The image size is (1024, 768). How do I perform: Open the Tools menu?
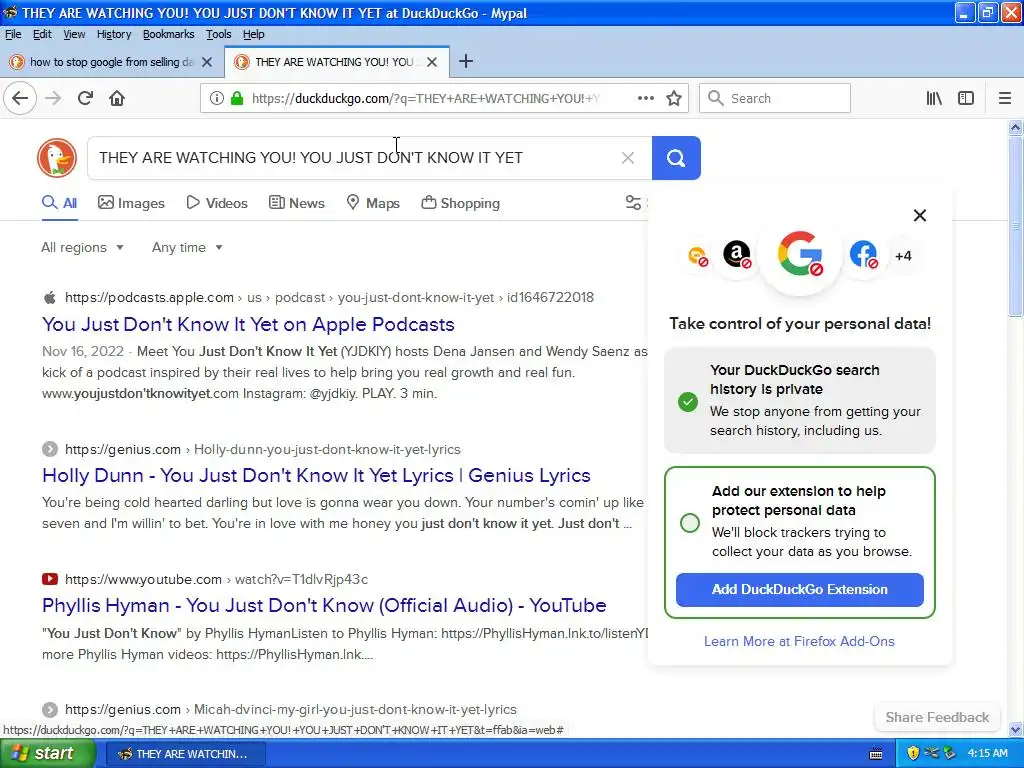[218, 34]
